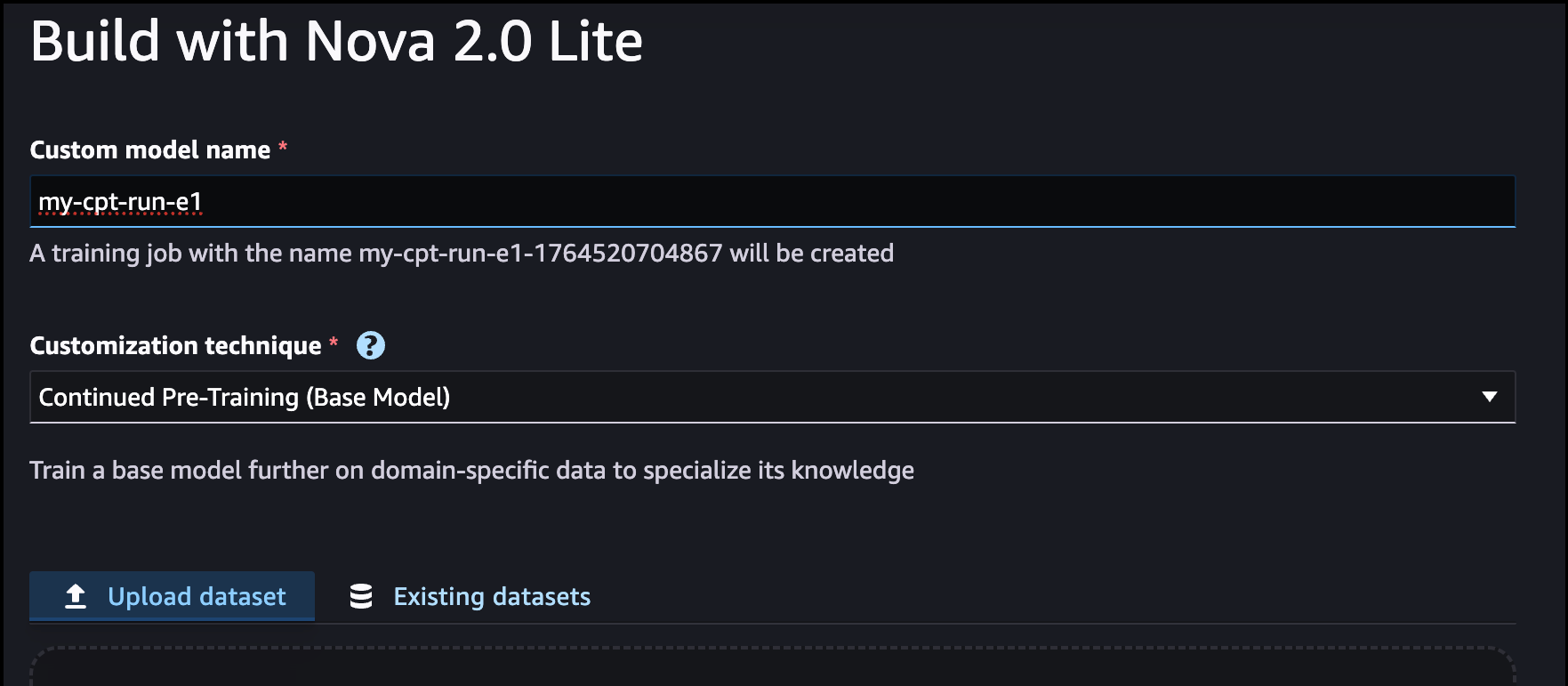Expand the Customization technique dropdown arrow

[x=1489, y=397]
